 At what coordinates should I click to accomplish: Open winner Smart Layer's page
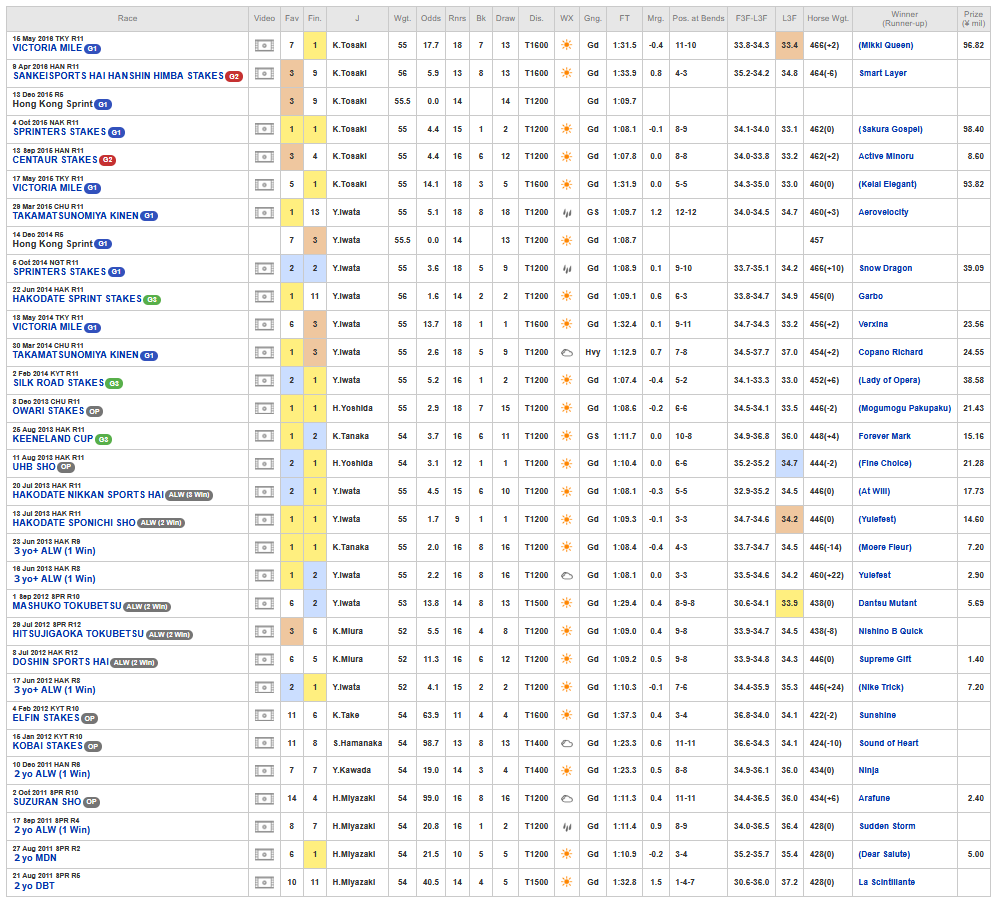(883, 73)
